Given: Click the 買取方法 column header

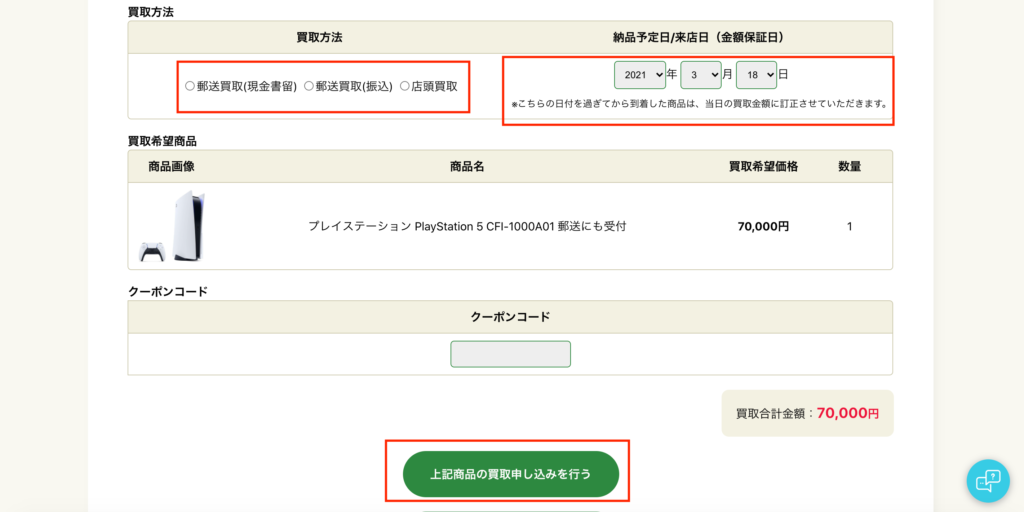Looking at the screenshot, I should coord(319,37).
